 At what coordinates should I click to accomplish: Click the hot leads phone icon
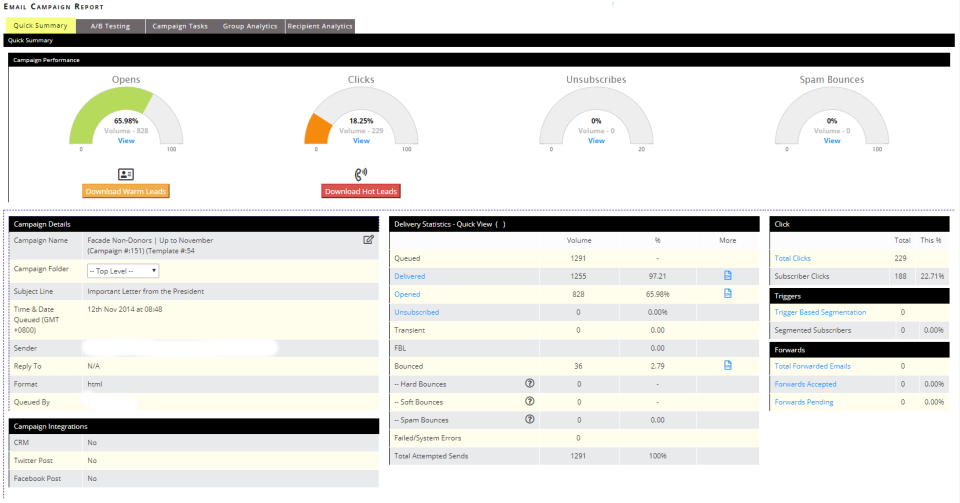pyautogui.click(x=361, y=174)
